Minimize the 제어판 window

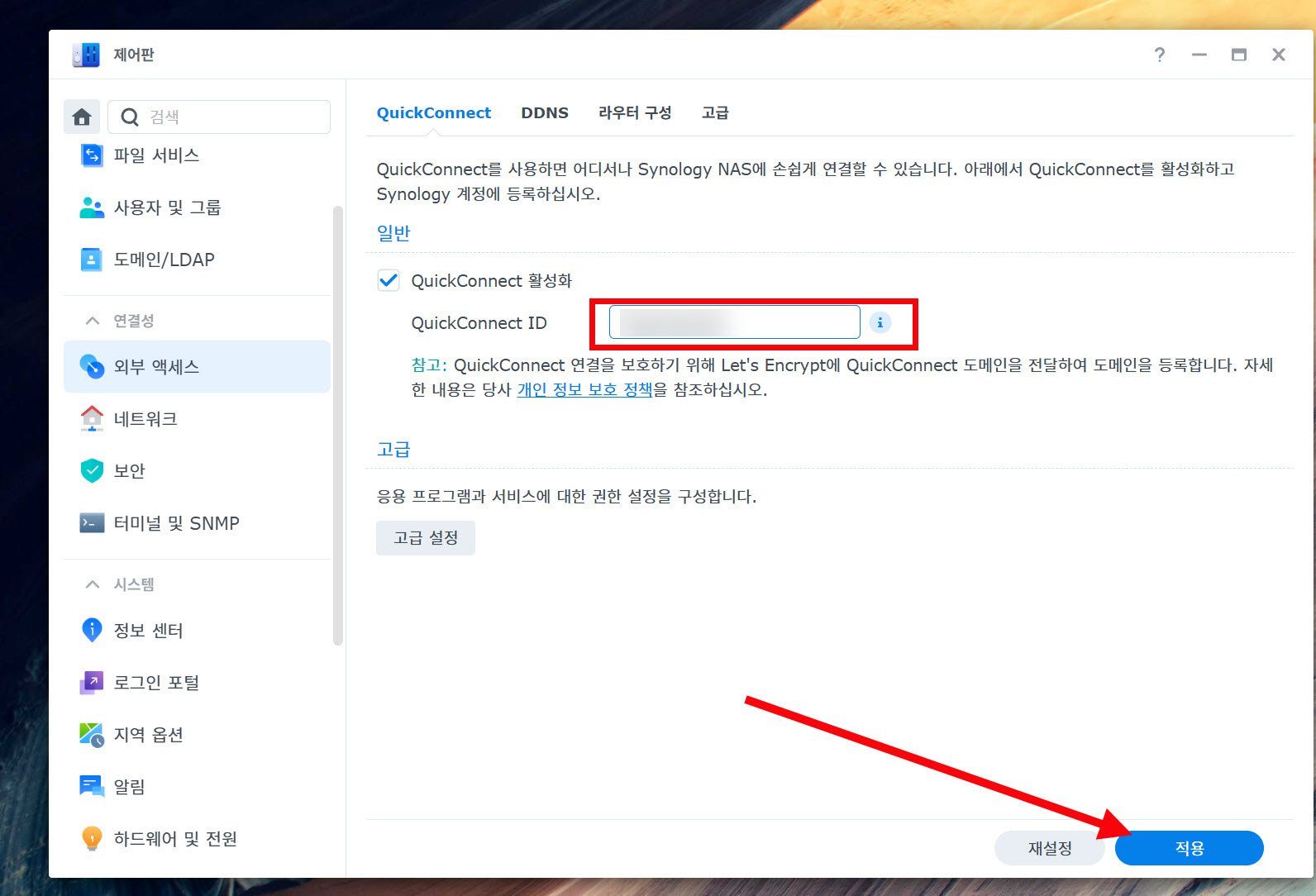tap(1199, 55)
